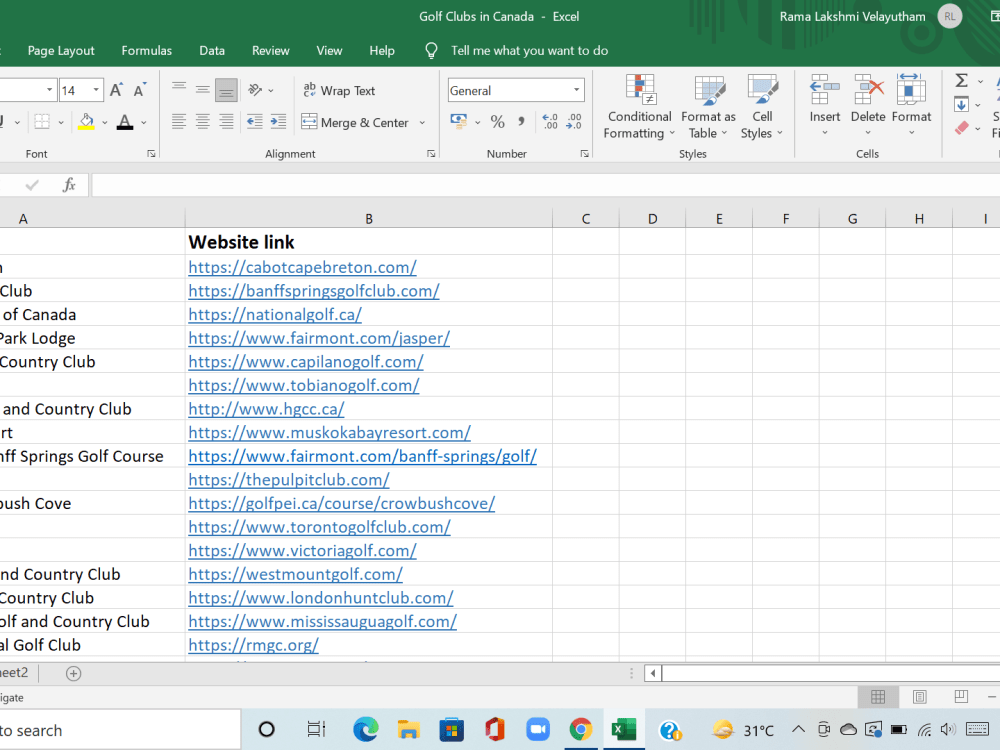This screenshot has width=1000, height=750.
Task: Open font size 14 dropdown
Action: pos(96,91)
